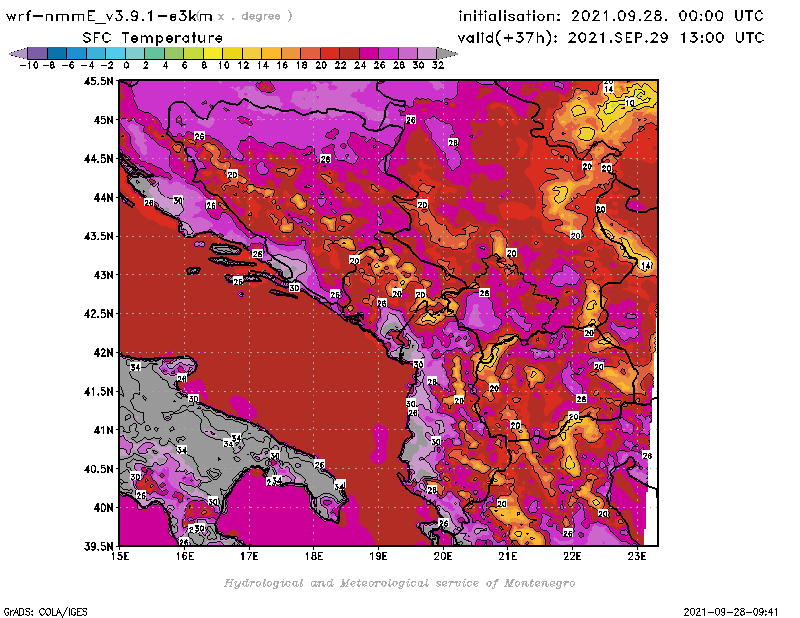Click the '-10' value under the color legend
The image size is (800, 618).
point(29,65)
